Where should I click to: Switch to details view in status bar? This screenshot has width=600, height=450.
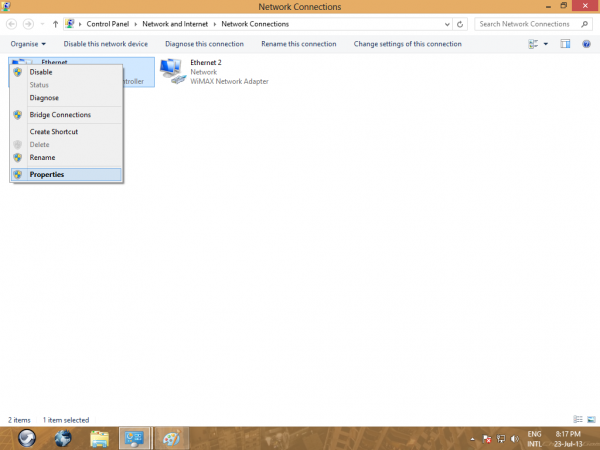(578, 419)
